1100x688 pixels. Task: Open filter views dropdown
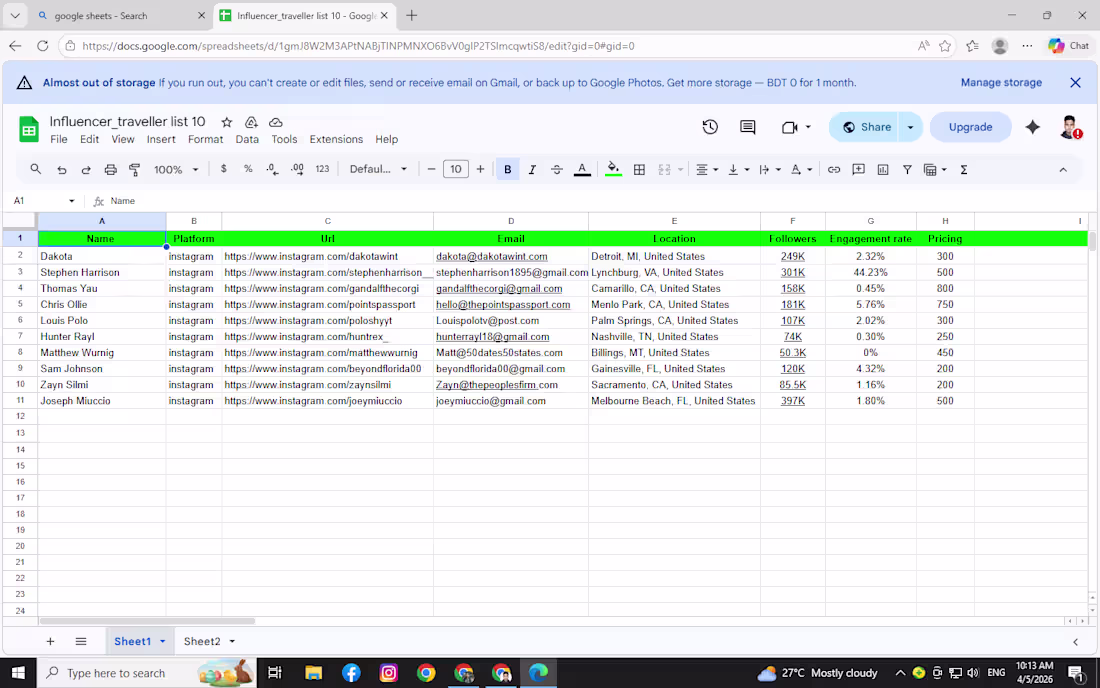(x=935, y=169)
